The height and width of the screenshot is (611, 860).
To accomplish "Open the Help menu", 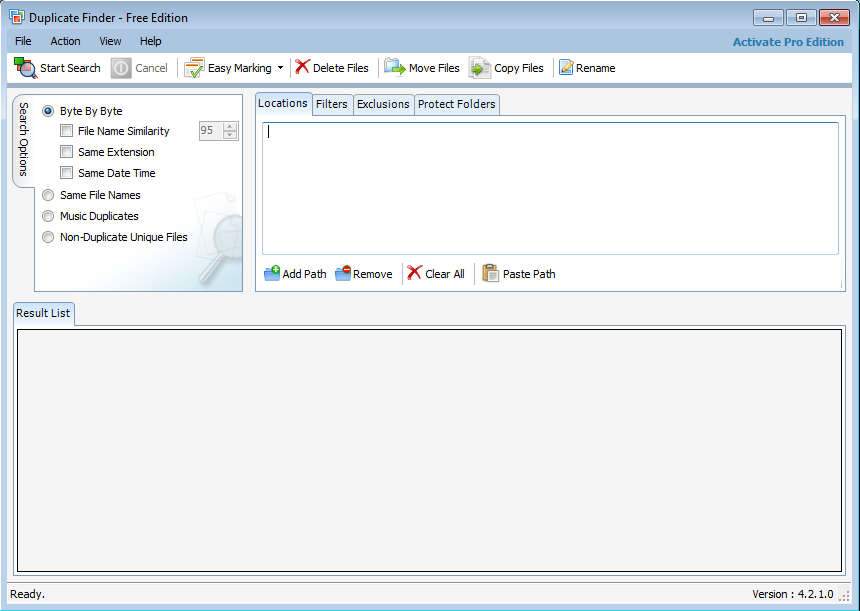I will point(150,41).
